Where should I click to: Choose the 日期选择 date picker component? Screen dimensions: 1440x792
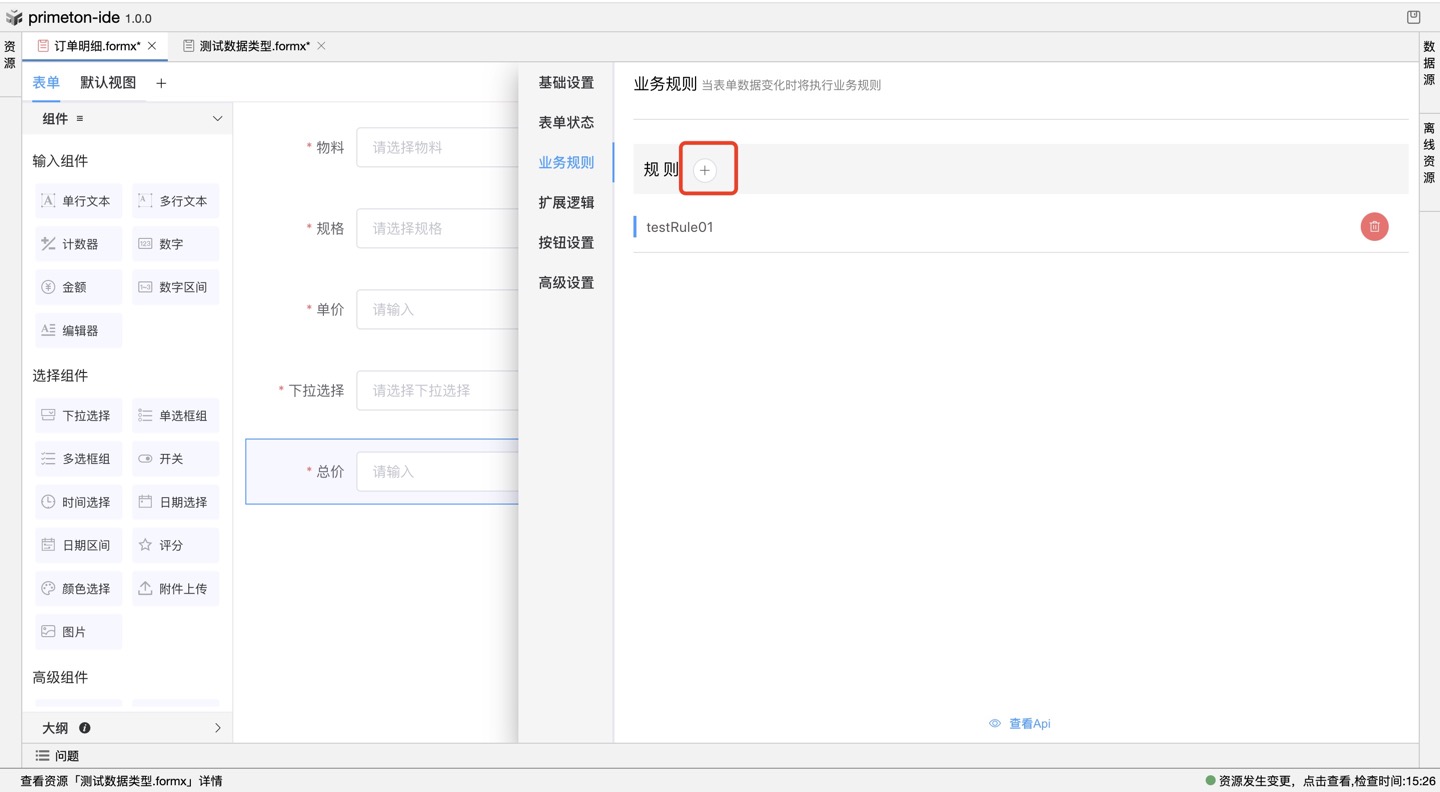coord(175,501)
